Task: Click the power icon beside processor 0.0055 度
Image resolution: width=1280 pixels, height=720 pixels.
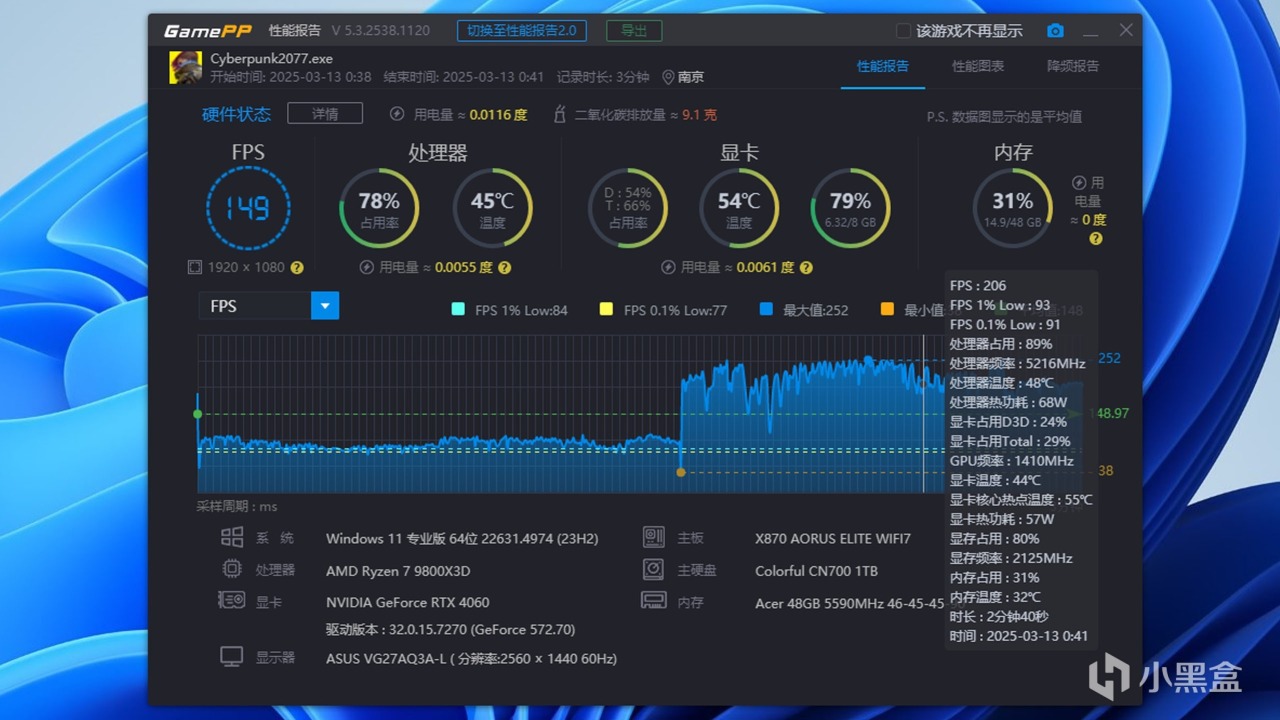Action: coord(367,268)
